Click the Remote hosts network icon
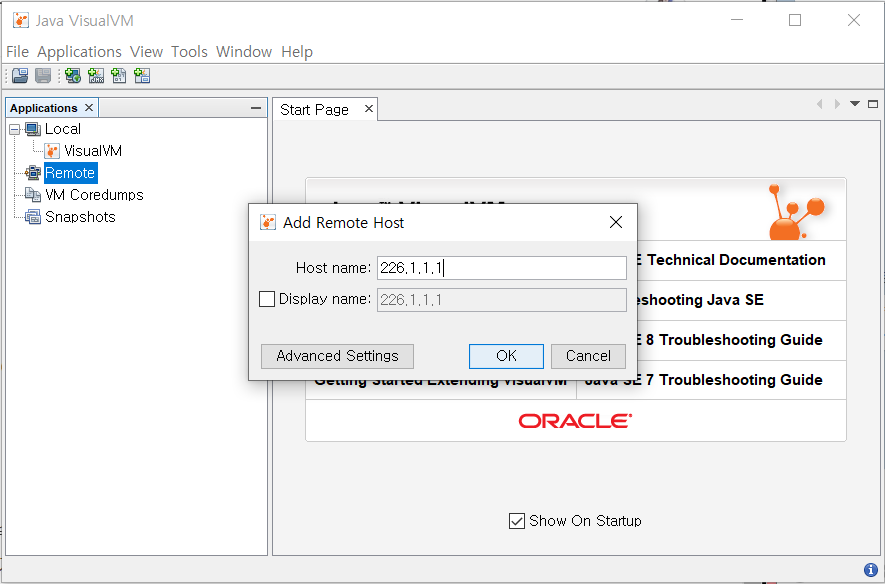Screen dimensions: 885x584 (33, 173)
